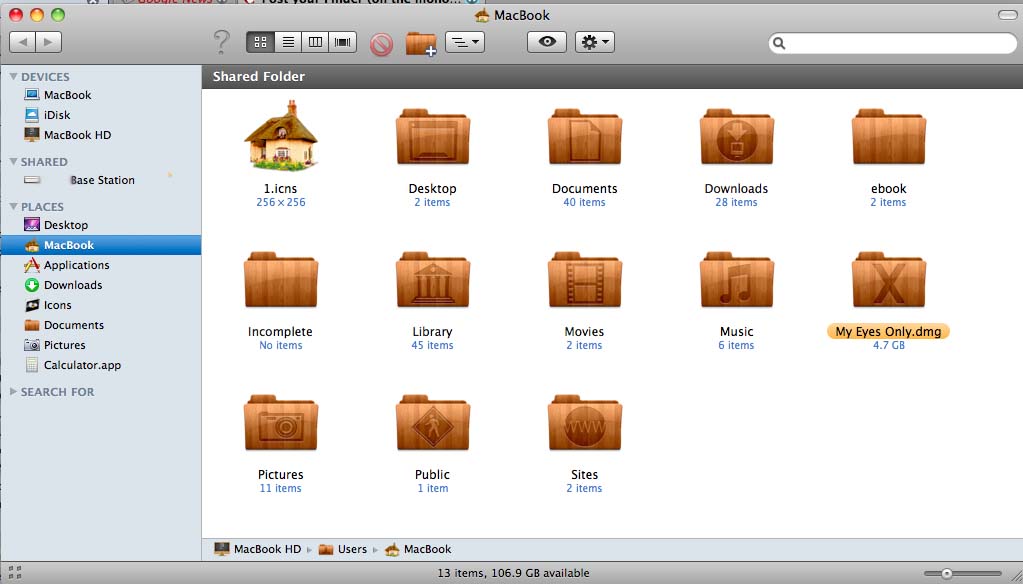This screenshot has width=1023, height=584.
Task: Open Icons in the sidebar
Action: (100, 305)
